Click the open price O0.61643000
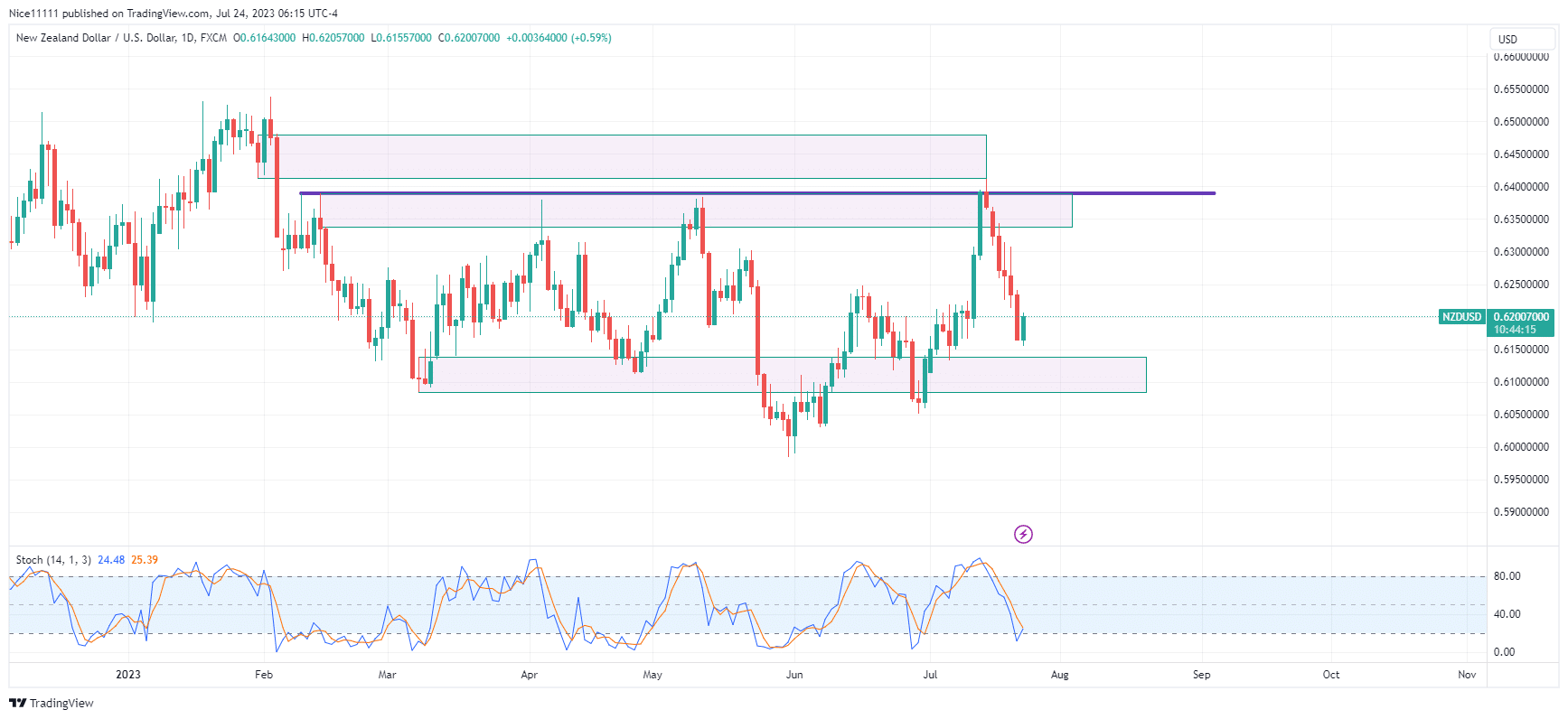The height and width of the screenshot is (719, 1568). pos(264,38)
